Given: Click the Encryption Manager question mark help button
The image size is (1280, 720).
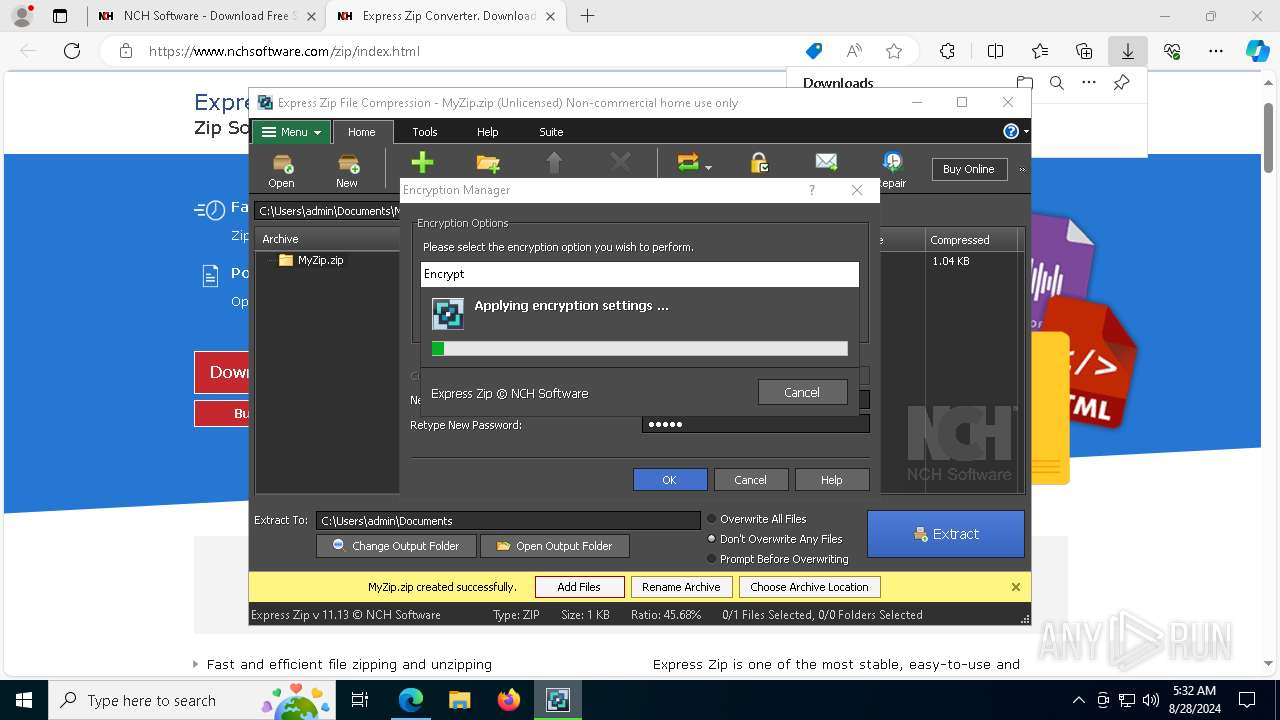Looking at the screenshot, I should coord(811,190).
